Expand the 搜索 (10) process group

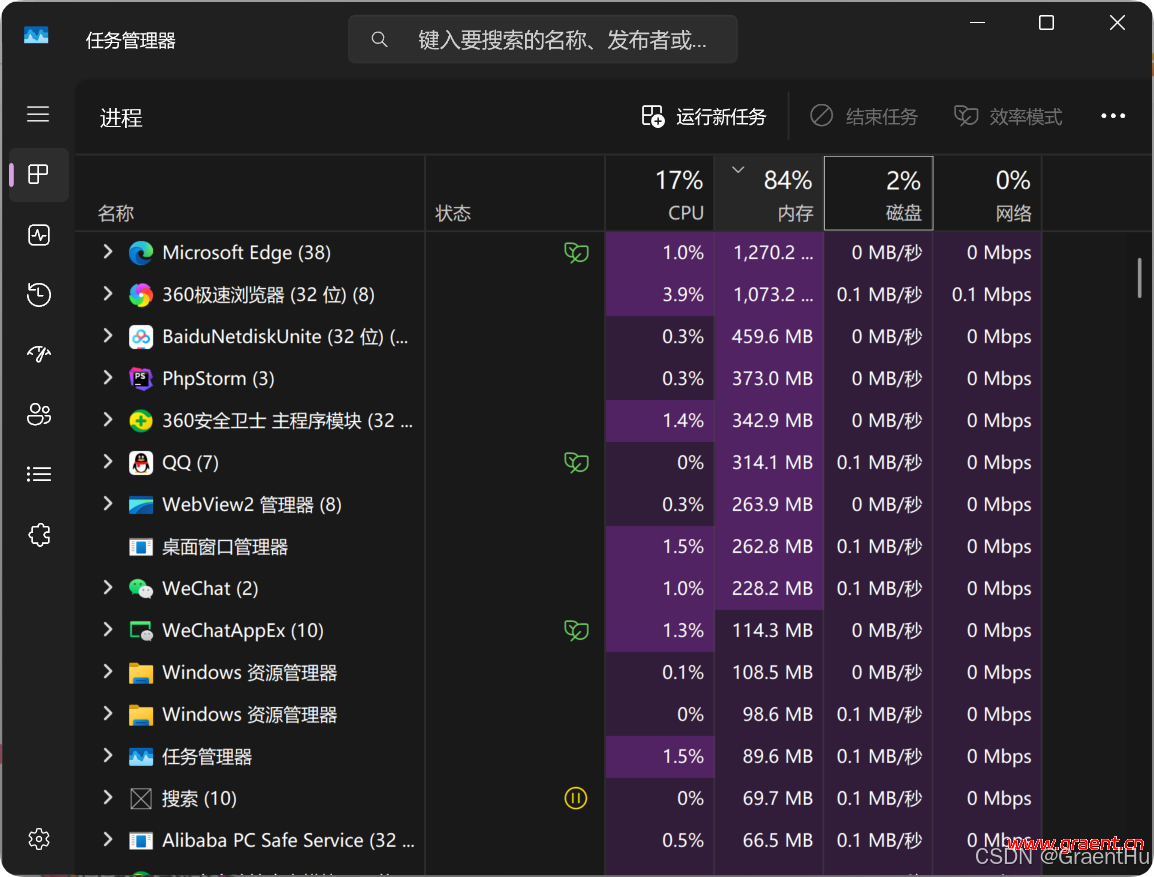click(108, 797)
